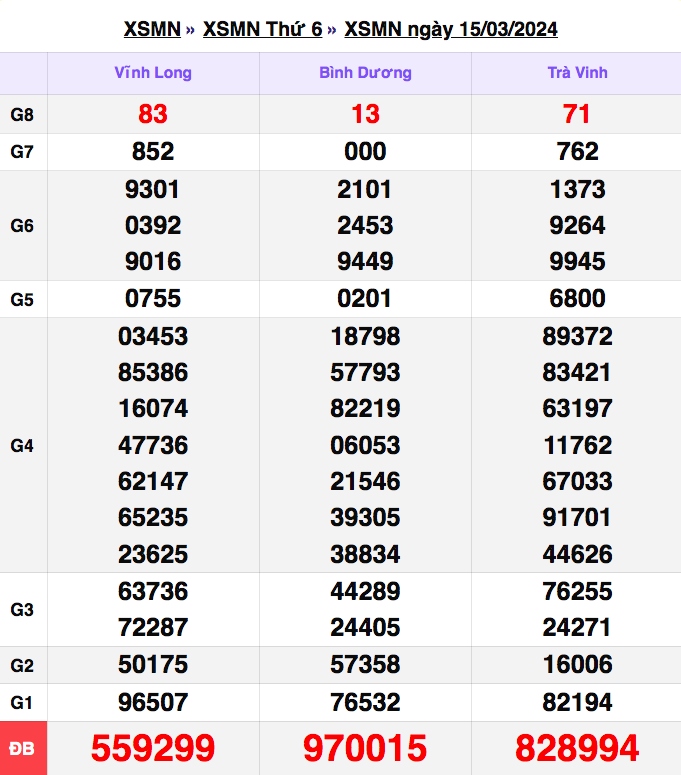Click the G2 row label
Viewport: 681px width, 775px height.
click(x=22, y=666)
